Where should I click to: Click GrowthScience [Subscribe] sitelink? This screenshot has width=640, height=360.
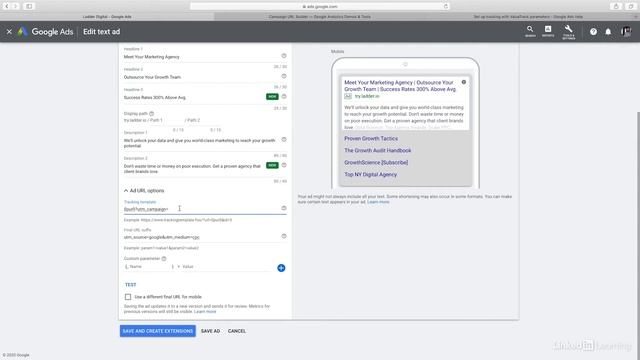pos(376,162)
